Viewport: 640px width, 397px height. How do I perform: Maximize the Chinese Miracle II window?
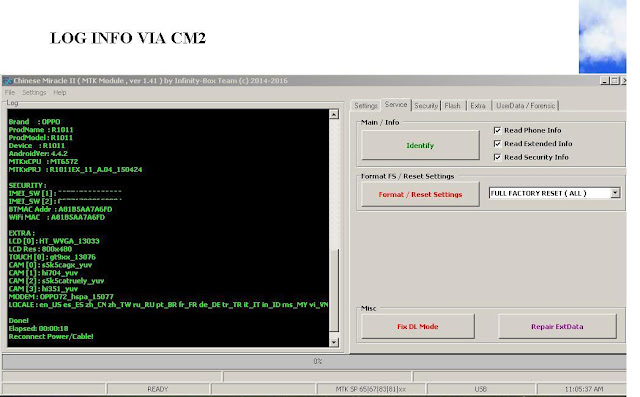(x=614, y=81)
